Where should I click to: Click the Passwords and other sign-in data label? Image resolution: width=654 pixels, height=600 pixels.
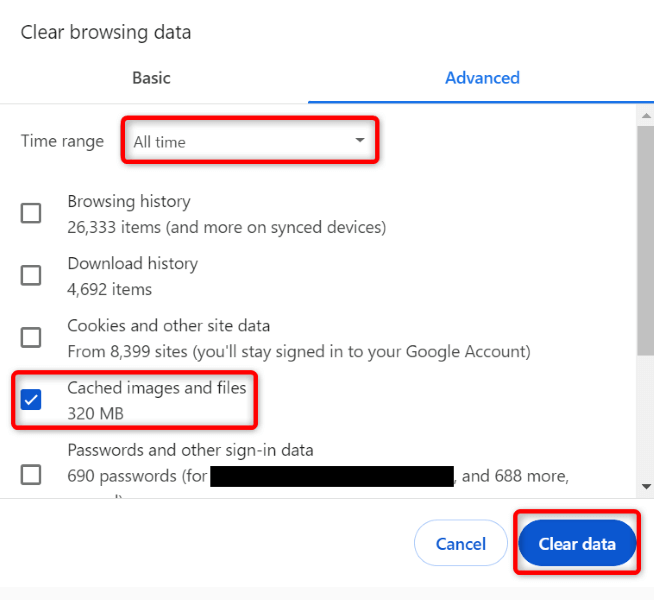190,450
